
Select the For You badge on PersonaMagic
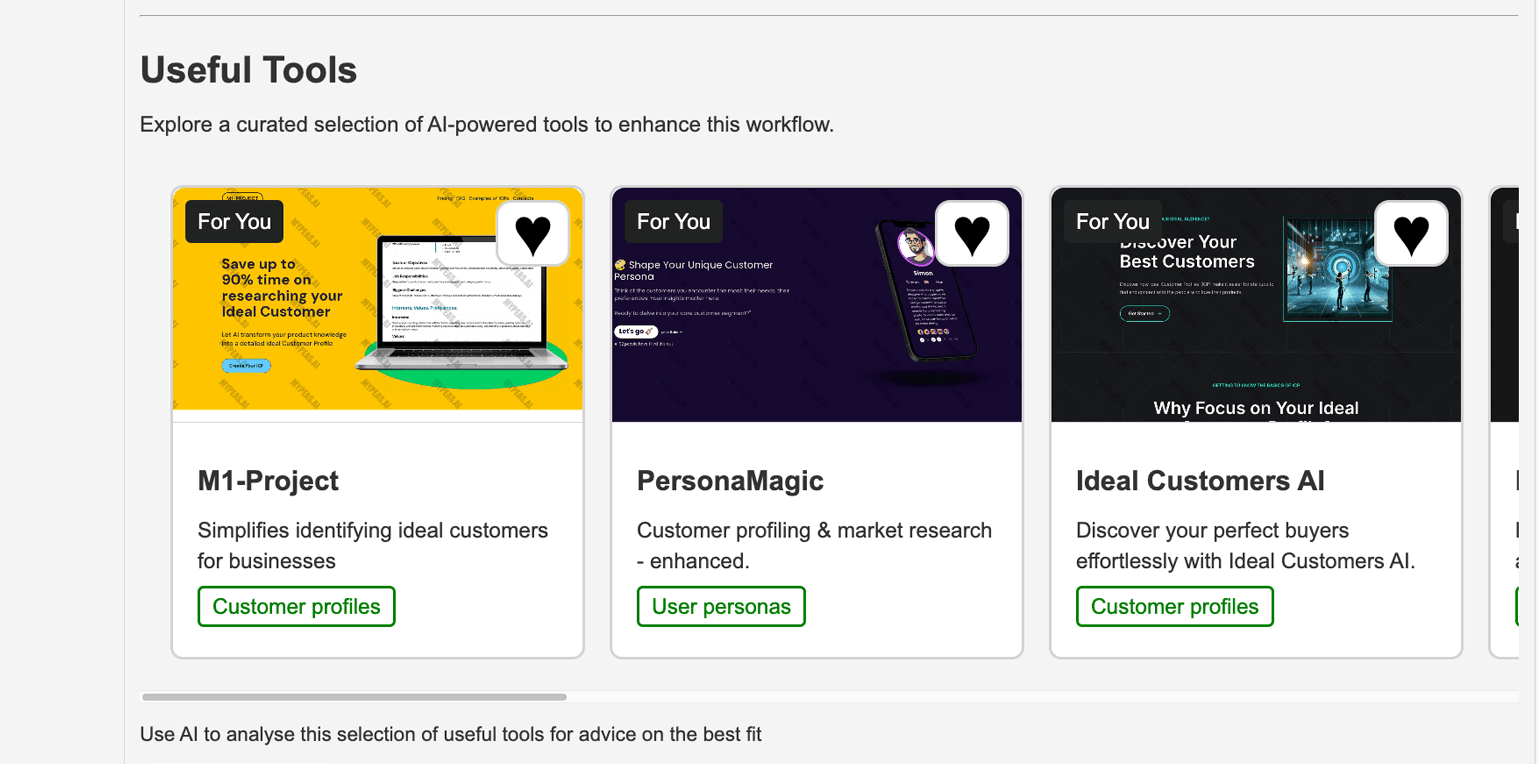673,222
